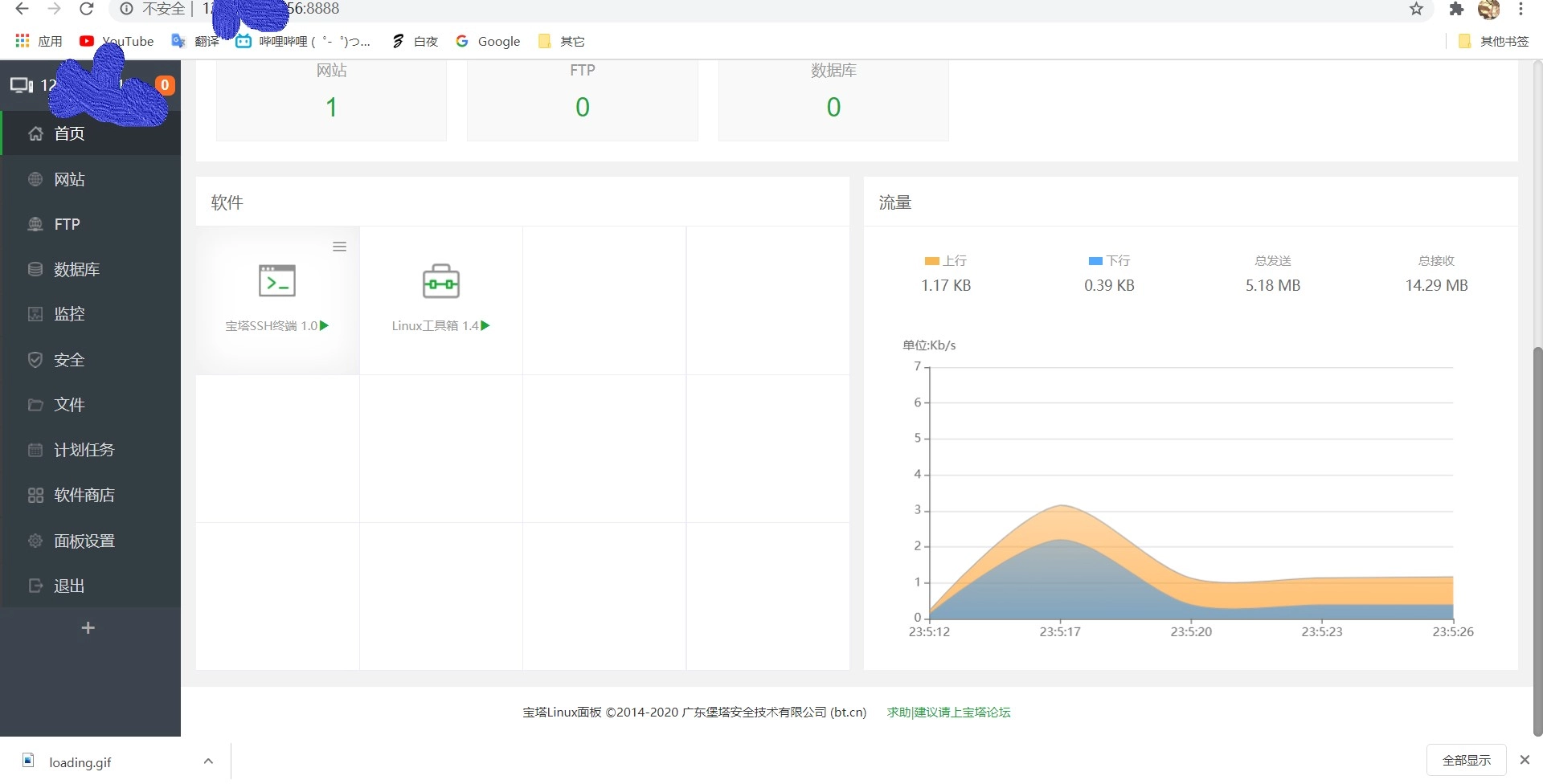Viewport: 1543px width, 784px height.
Task: Open the 首页 home sidebar item
Action: click(91, 133)
